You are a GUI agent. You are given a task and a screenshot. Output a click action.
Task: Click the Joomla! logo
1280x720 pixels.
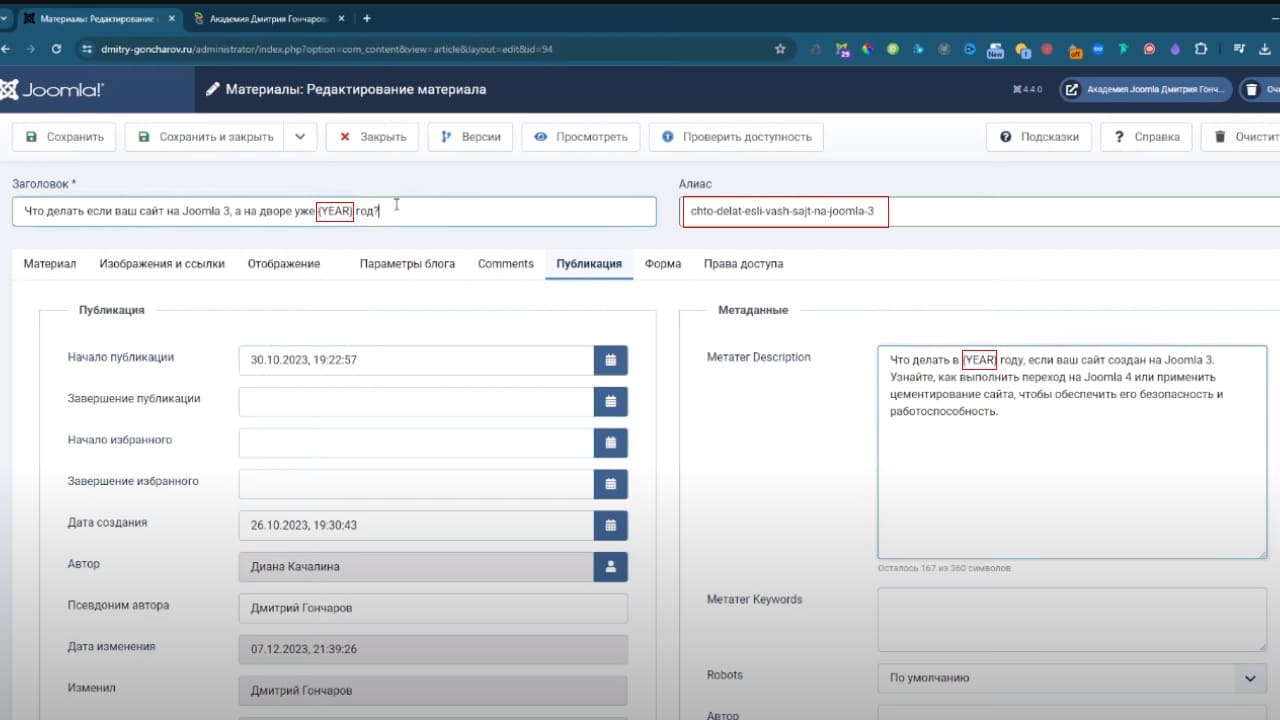[52, 90]
